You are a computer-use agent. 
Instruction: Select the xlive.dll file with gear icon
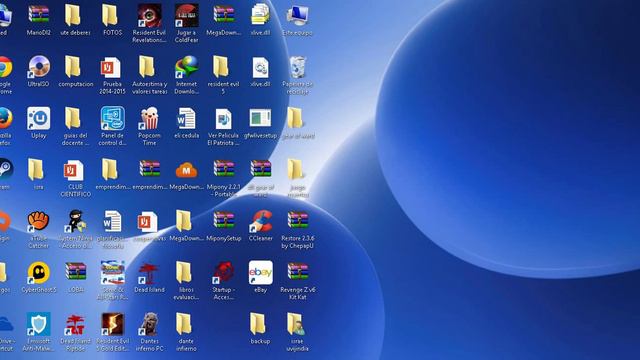[x=260, y=67]
